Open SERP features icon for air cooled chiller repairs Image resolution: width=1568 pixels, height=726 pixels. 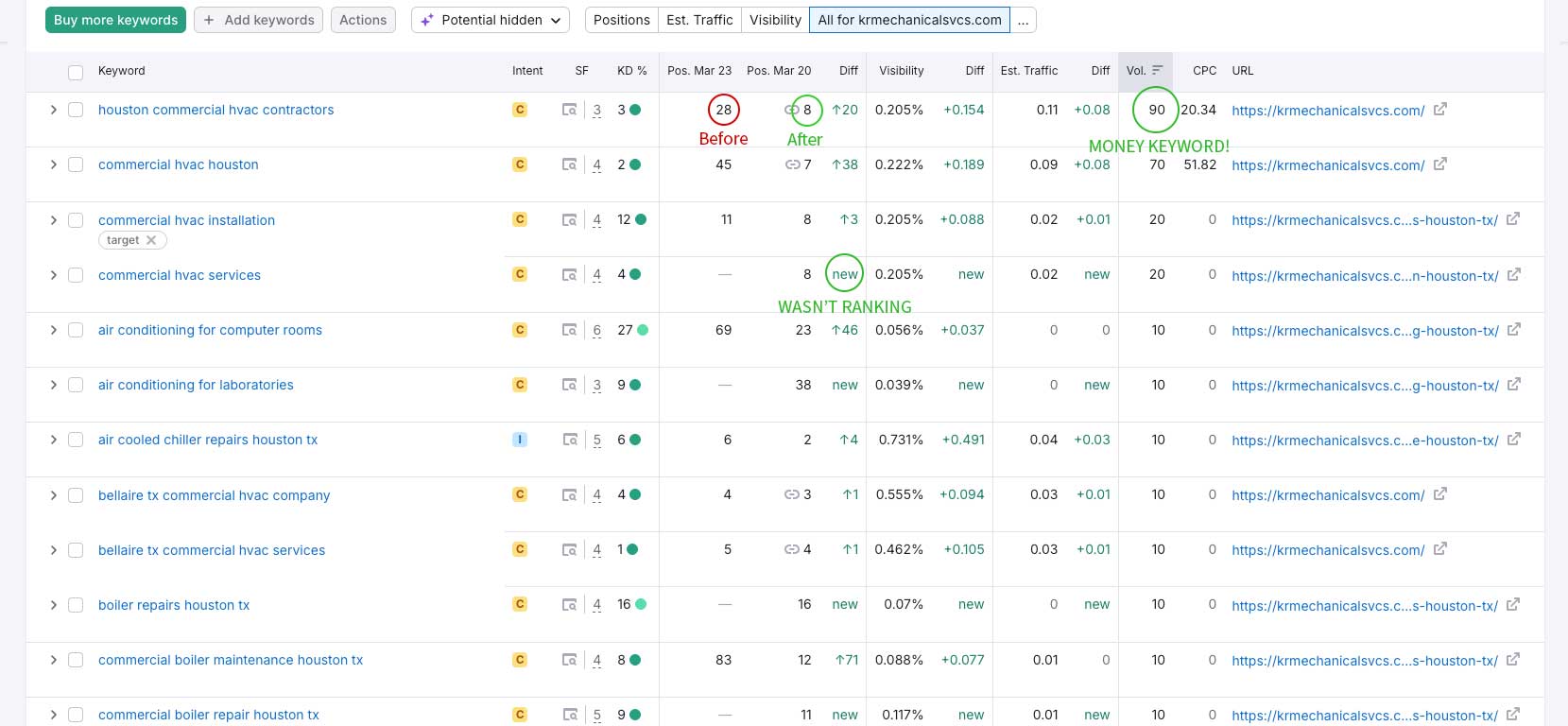pos(569,440)
